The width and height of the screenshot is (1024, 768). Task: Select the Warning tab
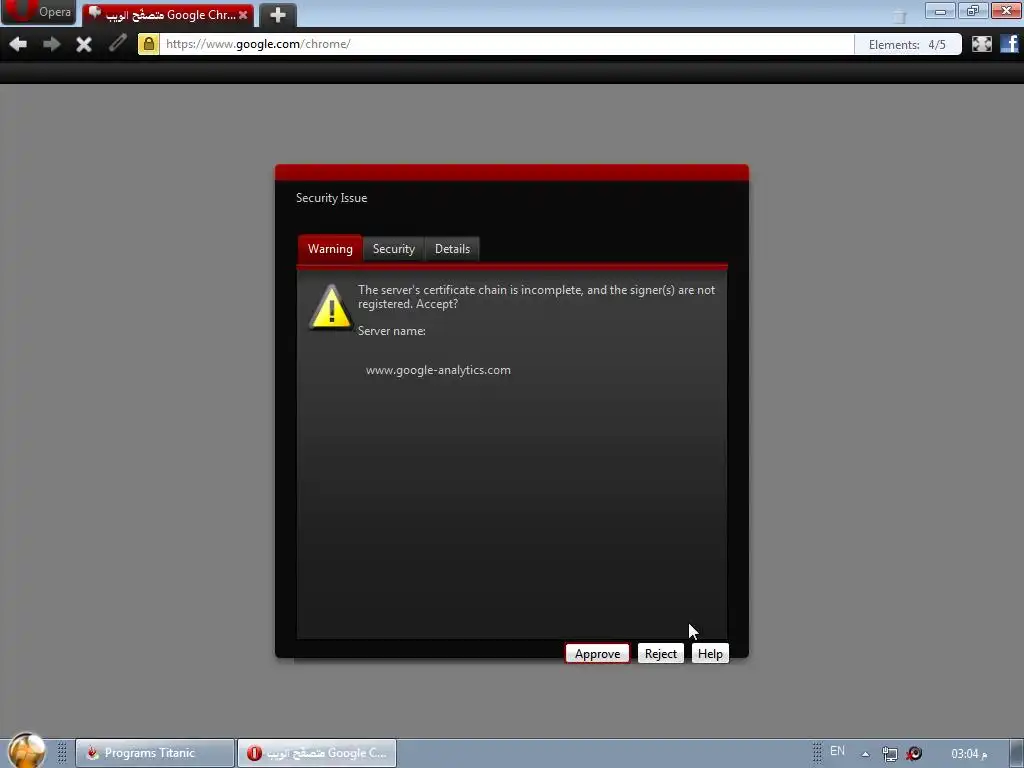(x=330, y=249)
